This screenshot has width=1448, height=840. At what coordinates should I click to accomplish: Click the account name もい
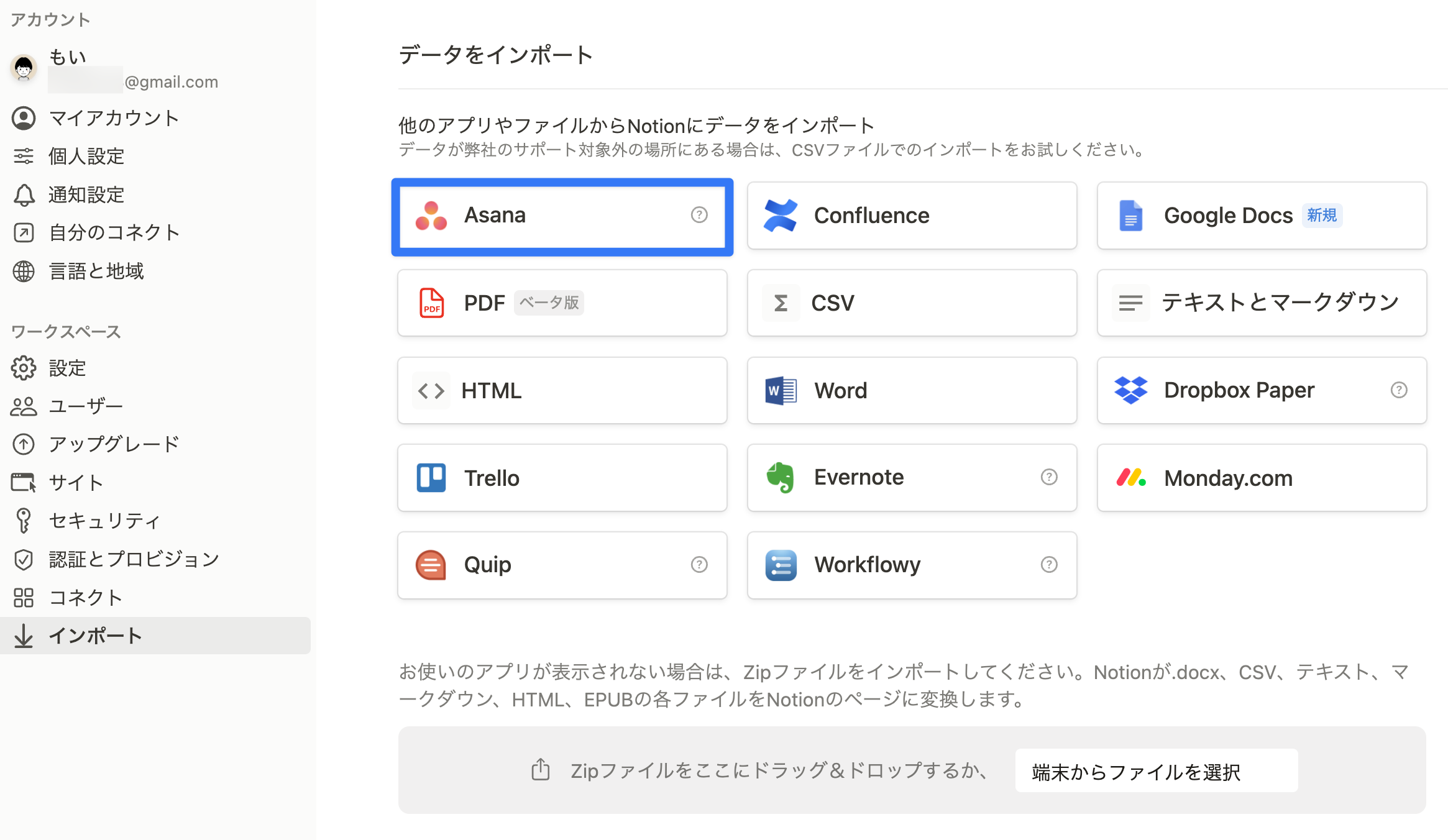pos(67,57)
